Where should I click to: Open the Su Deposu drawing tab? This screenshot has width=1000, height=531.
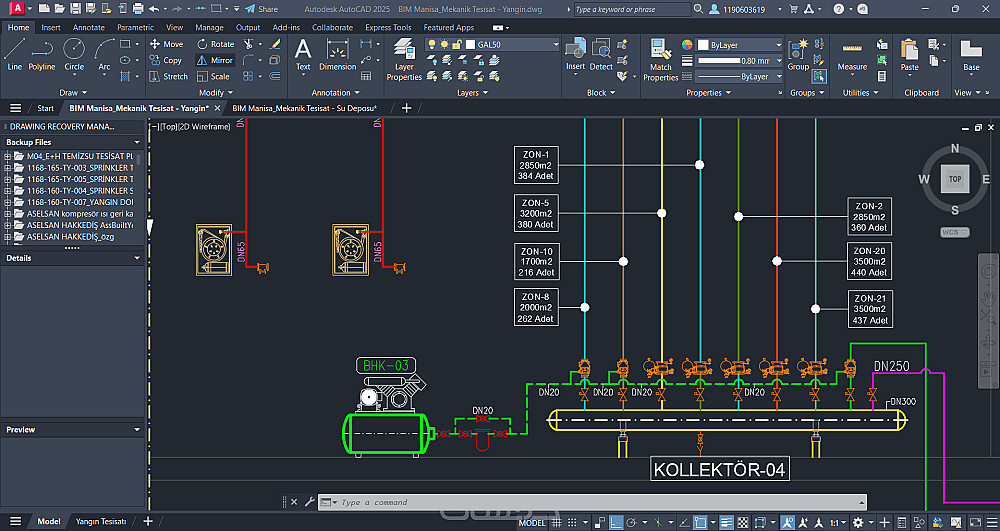point(305,108)
